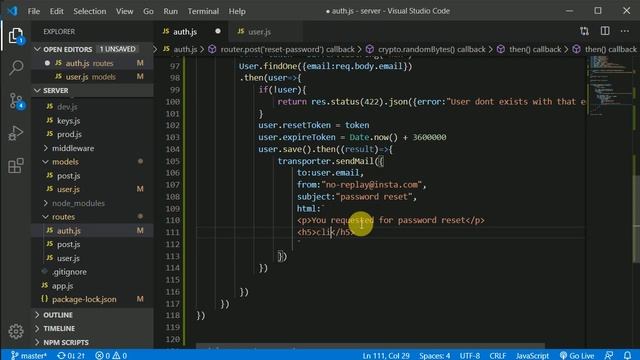Open the Manage settings gear
This screenshot has height=360, width=640.
[x=16, y=331]
